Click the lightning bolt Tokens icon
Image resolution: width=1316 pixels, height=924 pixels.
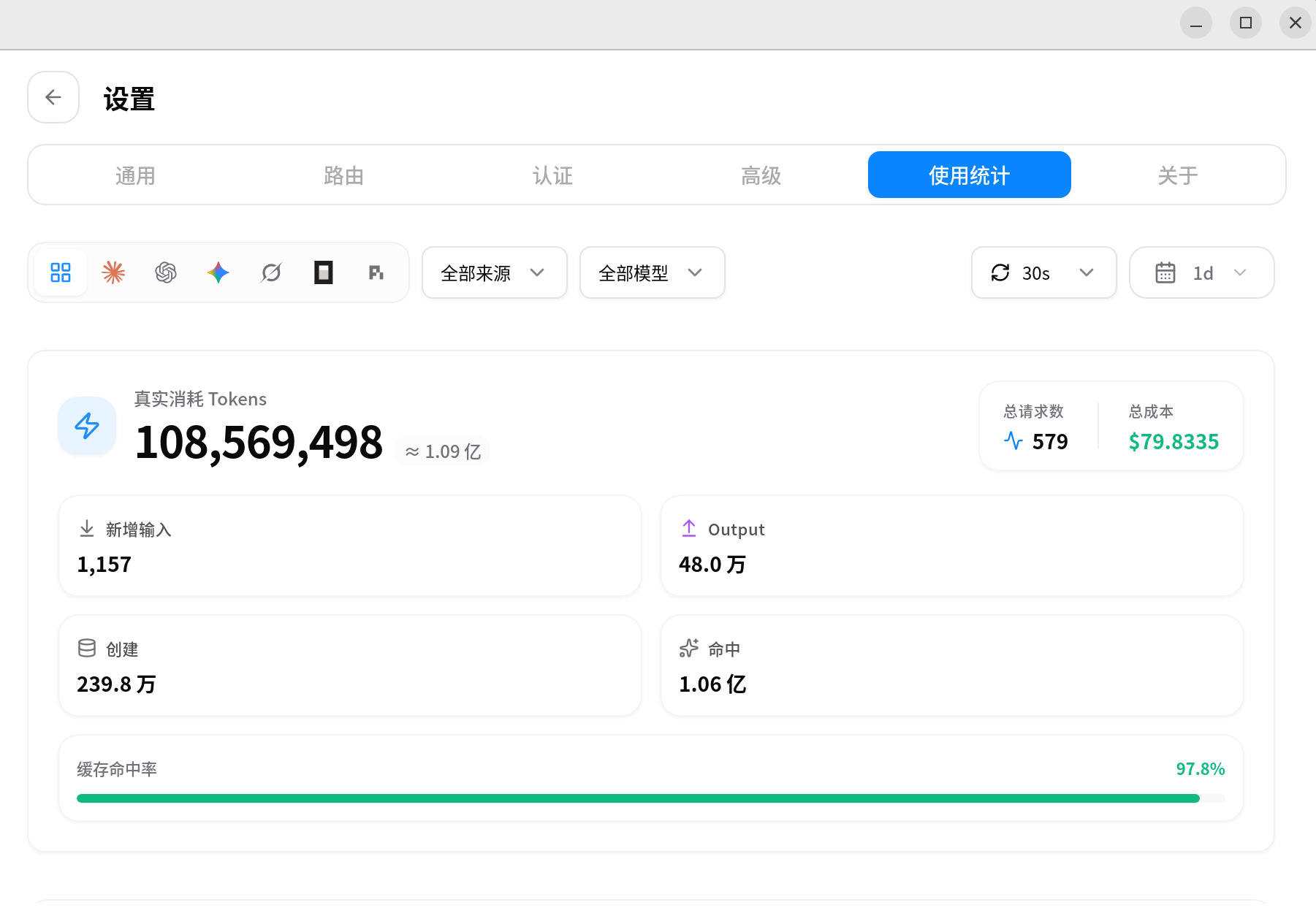87,426
